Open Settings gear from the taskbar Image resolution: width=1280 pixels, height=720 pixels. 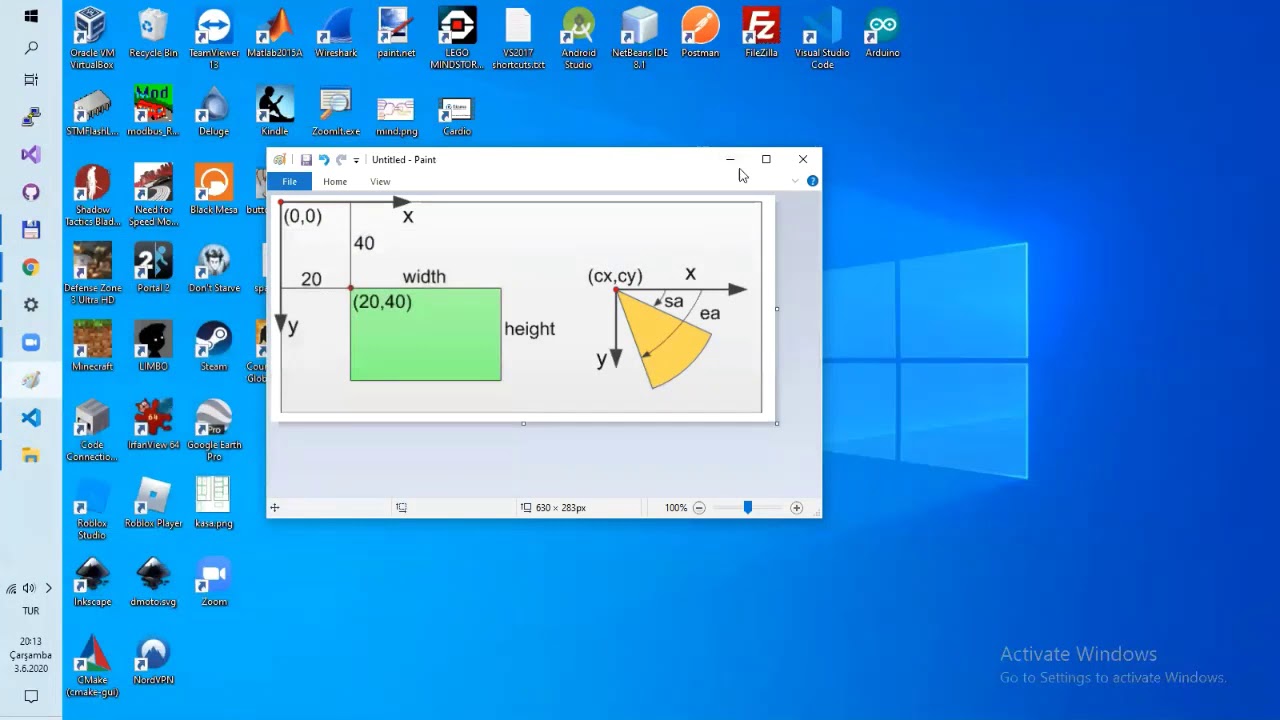31,305
